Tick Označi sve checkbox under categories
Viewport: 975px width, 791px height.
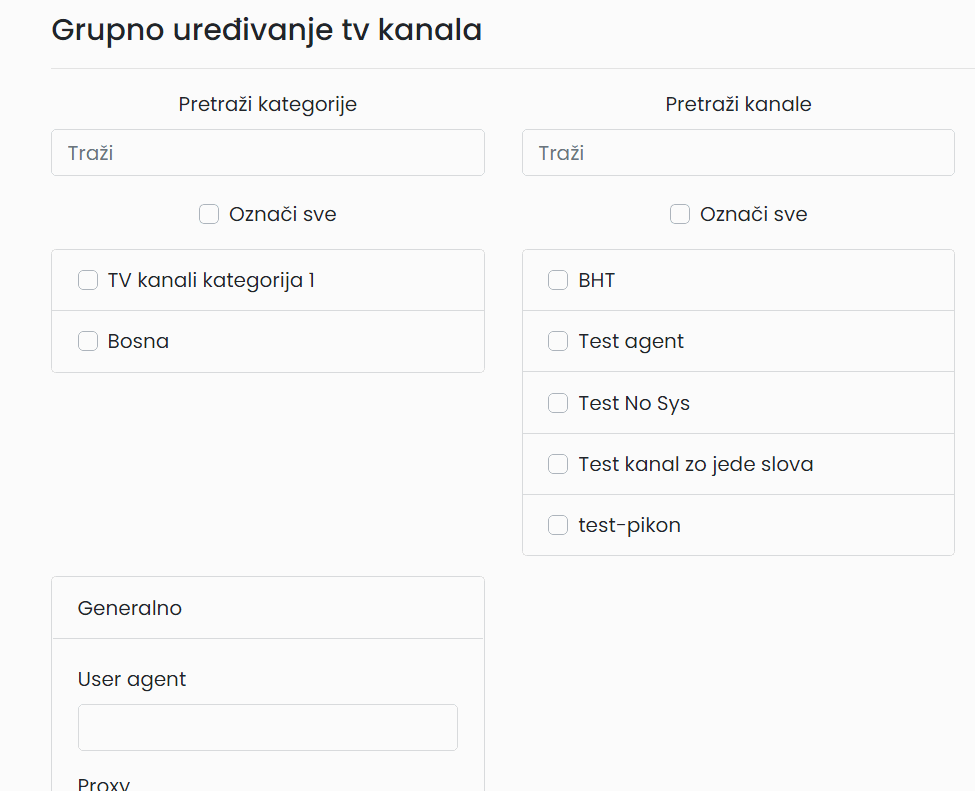click(x=209, y=214)
